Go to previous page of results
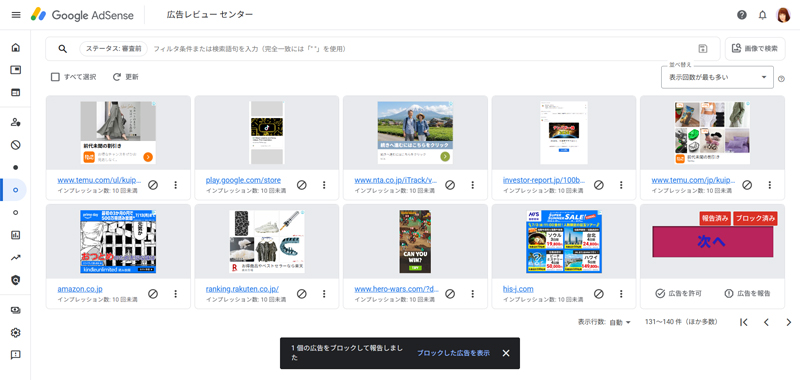Viewport: 800px width, 380px height. (766, 322)
